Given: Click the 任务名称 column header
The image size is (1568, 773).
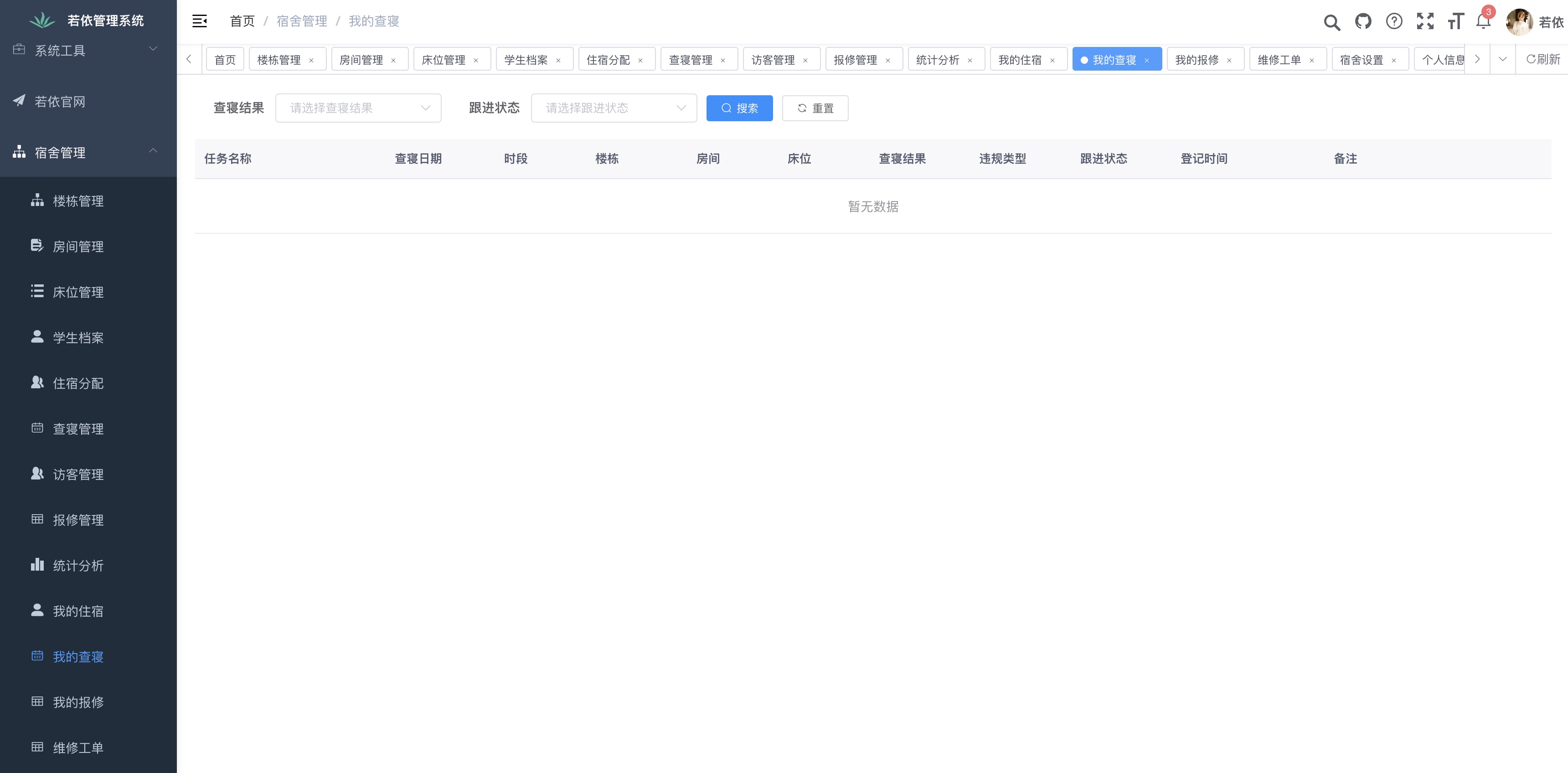Looking at the screenshot, I should [227, 159].
